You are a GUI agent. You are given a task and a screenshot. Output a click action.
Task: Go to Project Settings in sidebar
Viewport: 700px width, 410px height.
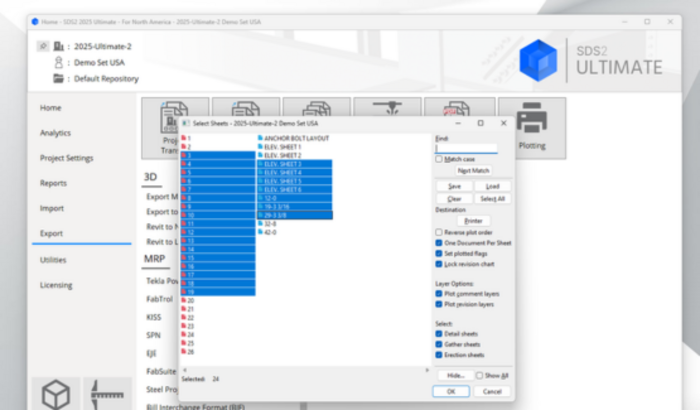[66, 158]
